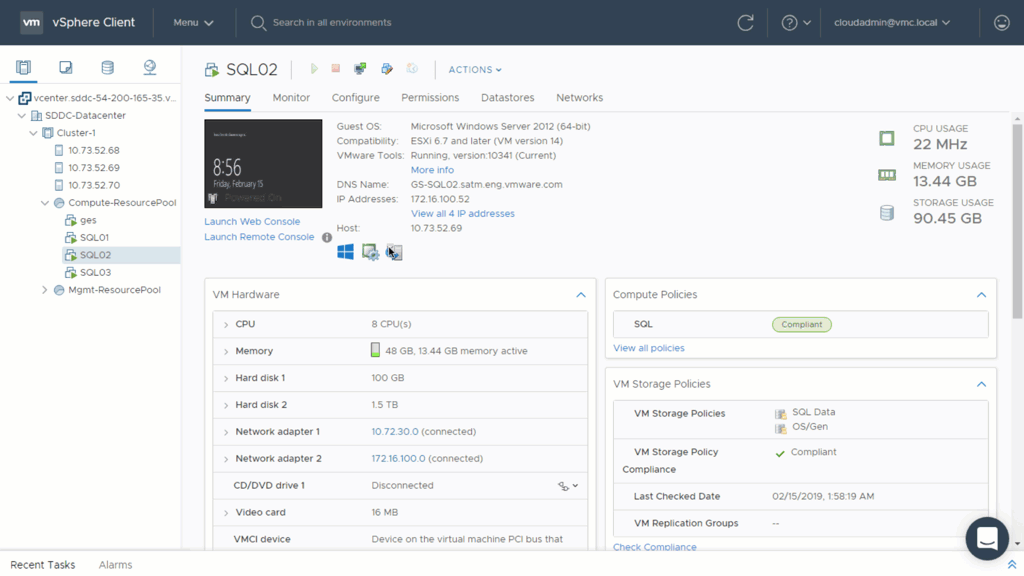Screen dimensions: 1024x576
Task: Collapse the Compute Policies panel
Action: pos(981,295)
